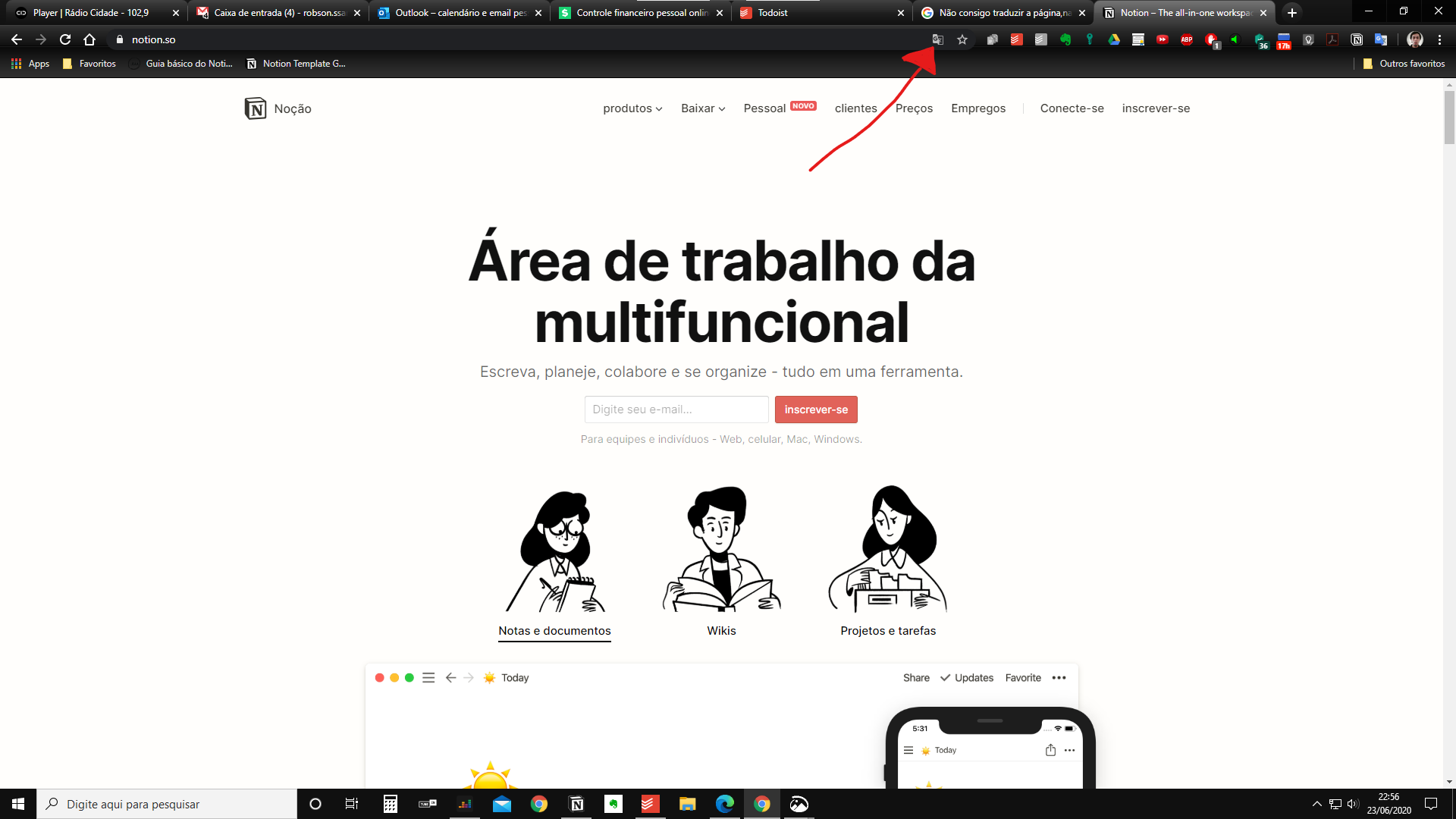Expand the Produtos dropdown menu
Screen dimensions: 1456x819
[631, 108]
